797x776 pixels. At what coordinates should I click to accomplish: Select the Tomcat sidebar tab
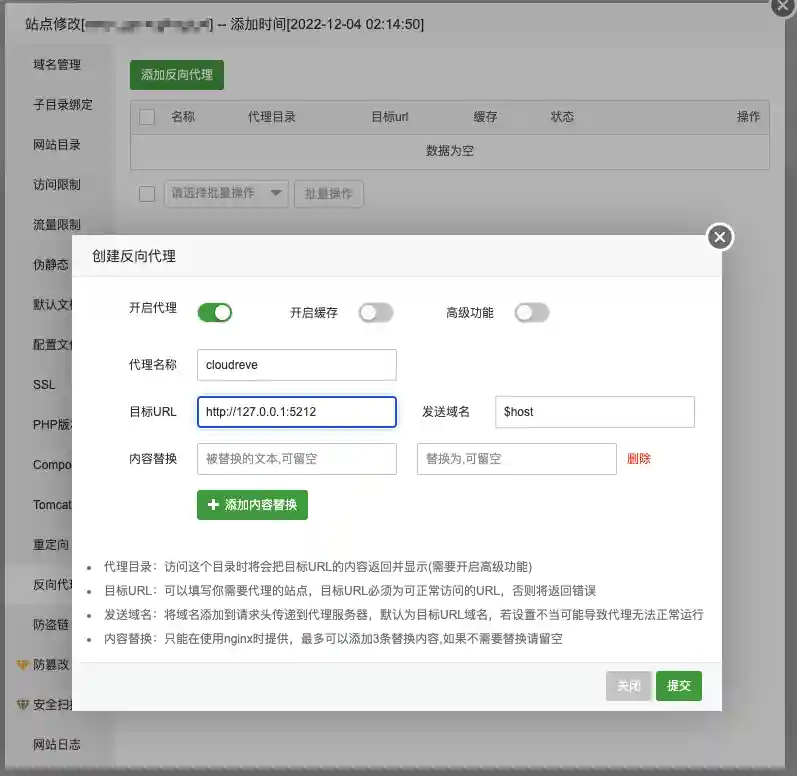point(52,505)
